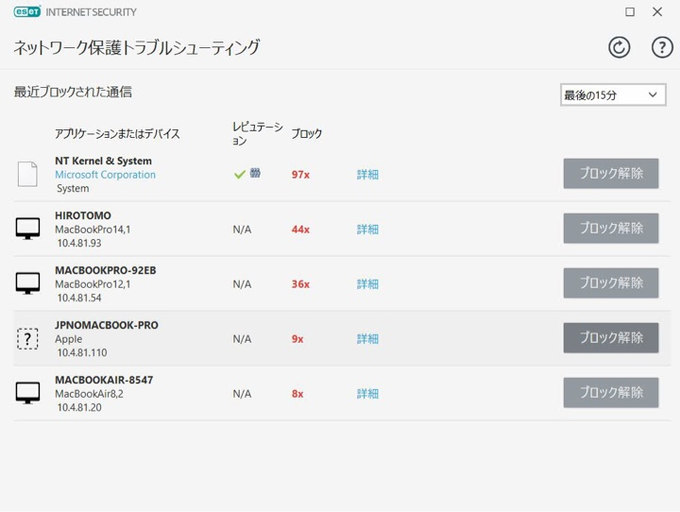Select the HIROTOMO device name
Viewport: 680px width, 512px height.
(x=83, y=215)
